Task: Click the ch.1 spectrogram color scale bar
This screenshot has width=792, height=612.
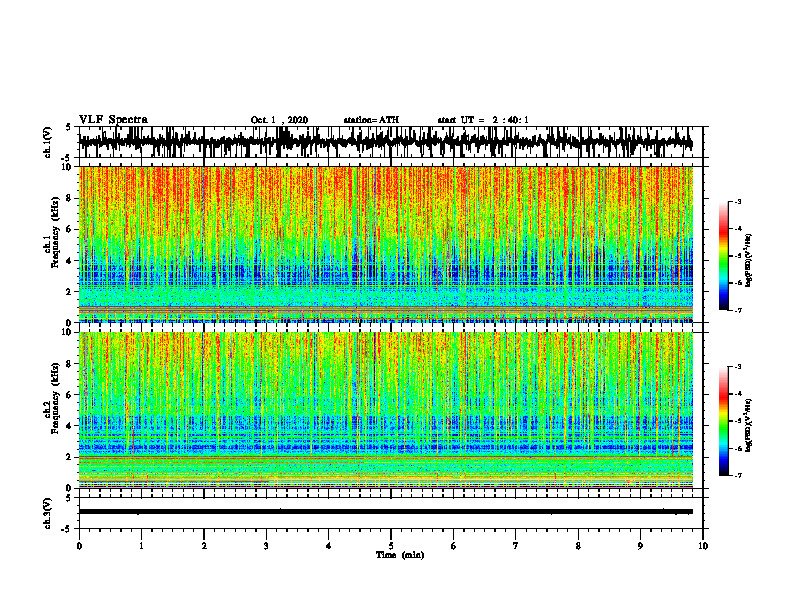Action: [724, 256]
